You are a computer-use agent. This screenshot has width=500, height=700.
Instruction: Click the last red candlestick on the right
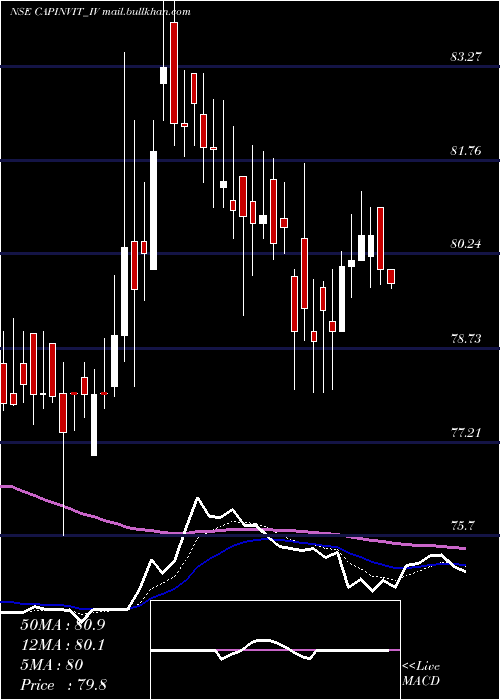pos(391,277)
